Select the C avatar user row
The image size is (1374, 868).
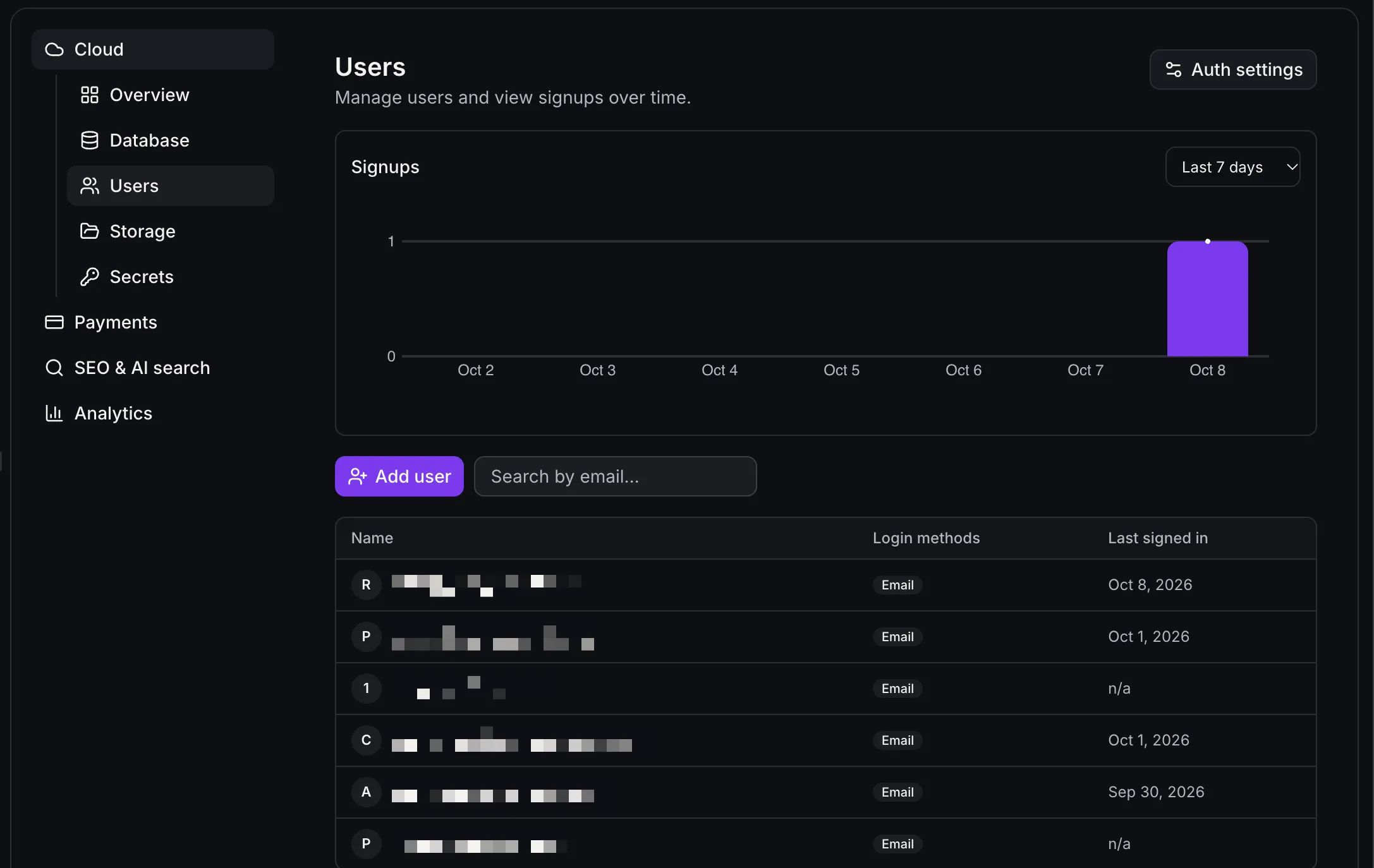click(x=826, y=740)
